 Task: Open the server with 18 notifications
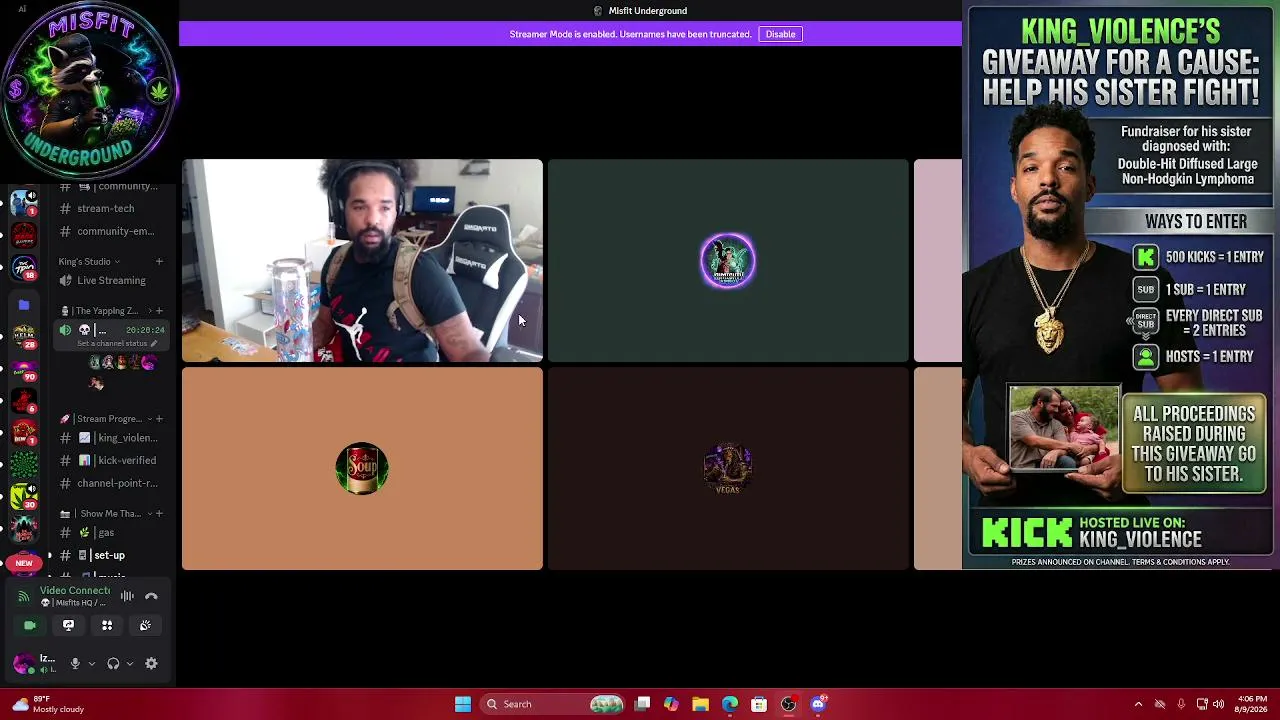[24, 269]
